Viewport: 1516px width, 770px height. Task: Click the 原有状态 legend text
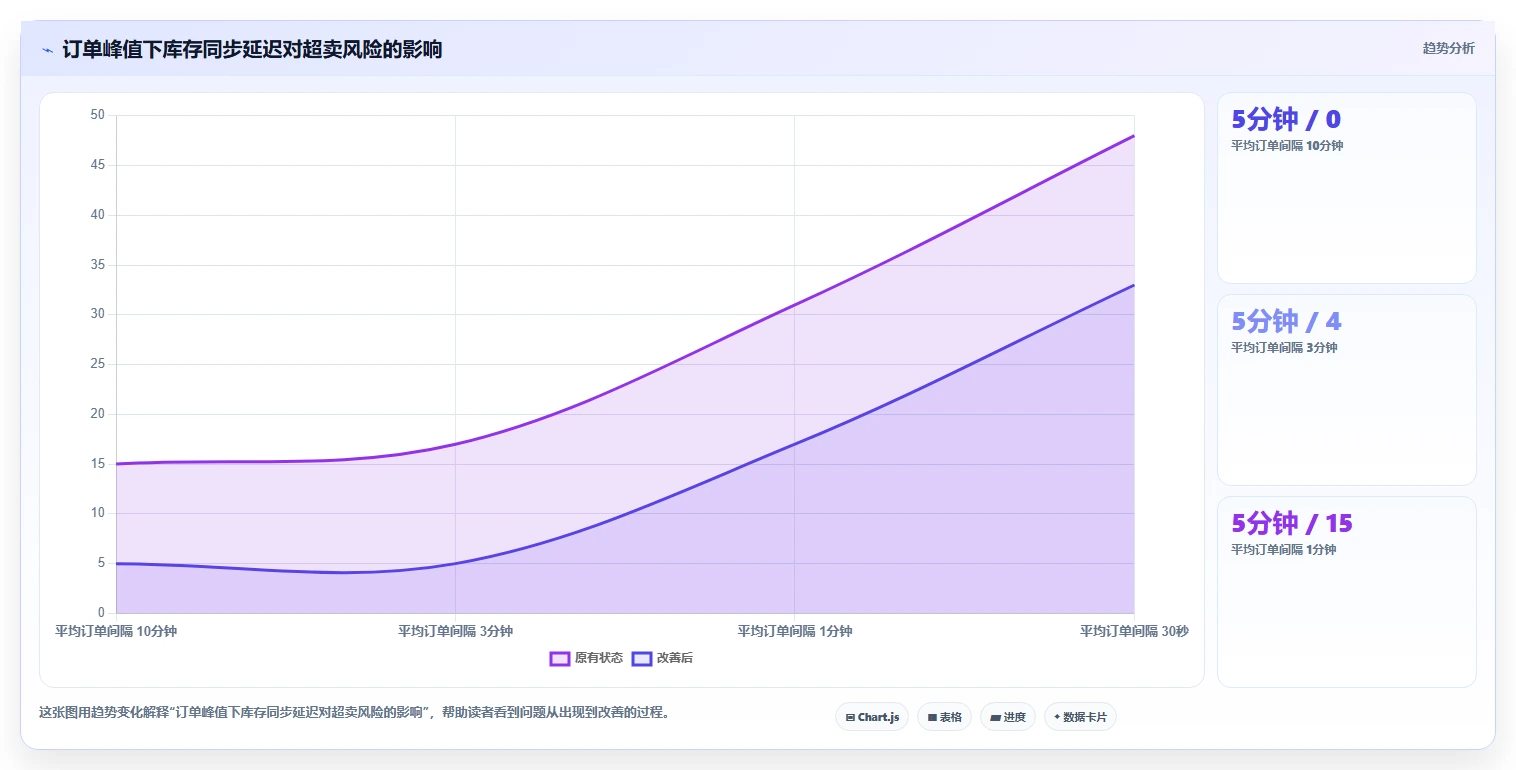tap(599, 658)
